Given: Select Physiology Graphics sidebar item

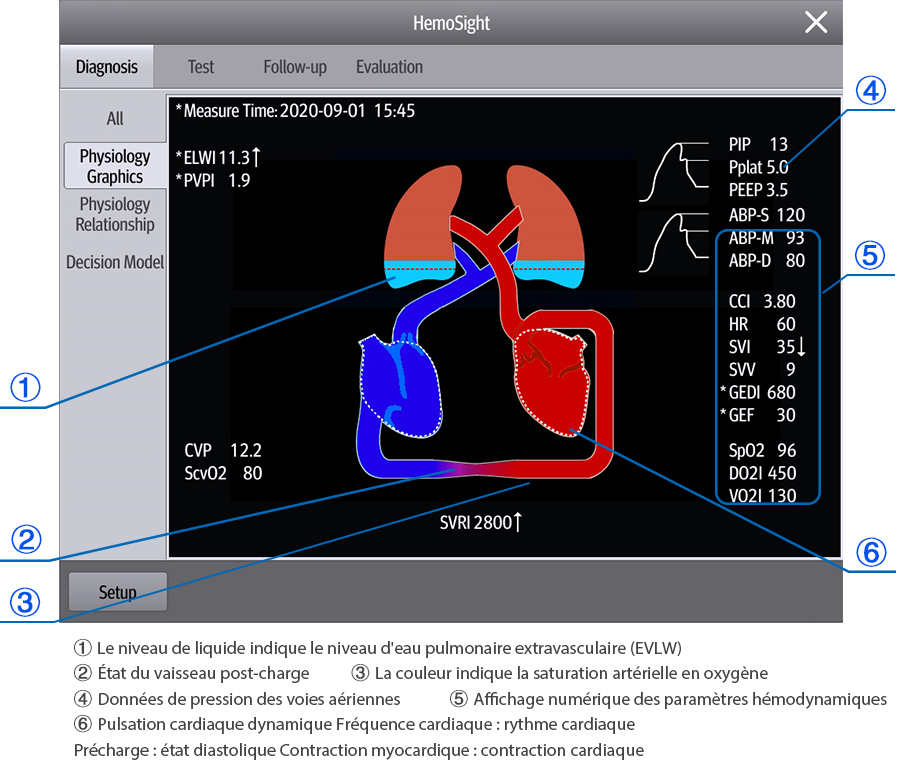Looking at the screenshot, I should point(115,167).
